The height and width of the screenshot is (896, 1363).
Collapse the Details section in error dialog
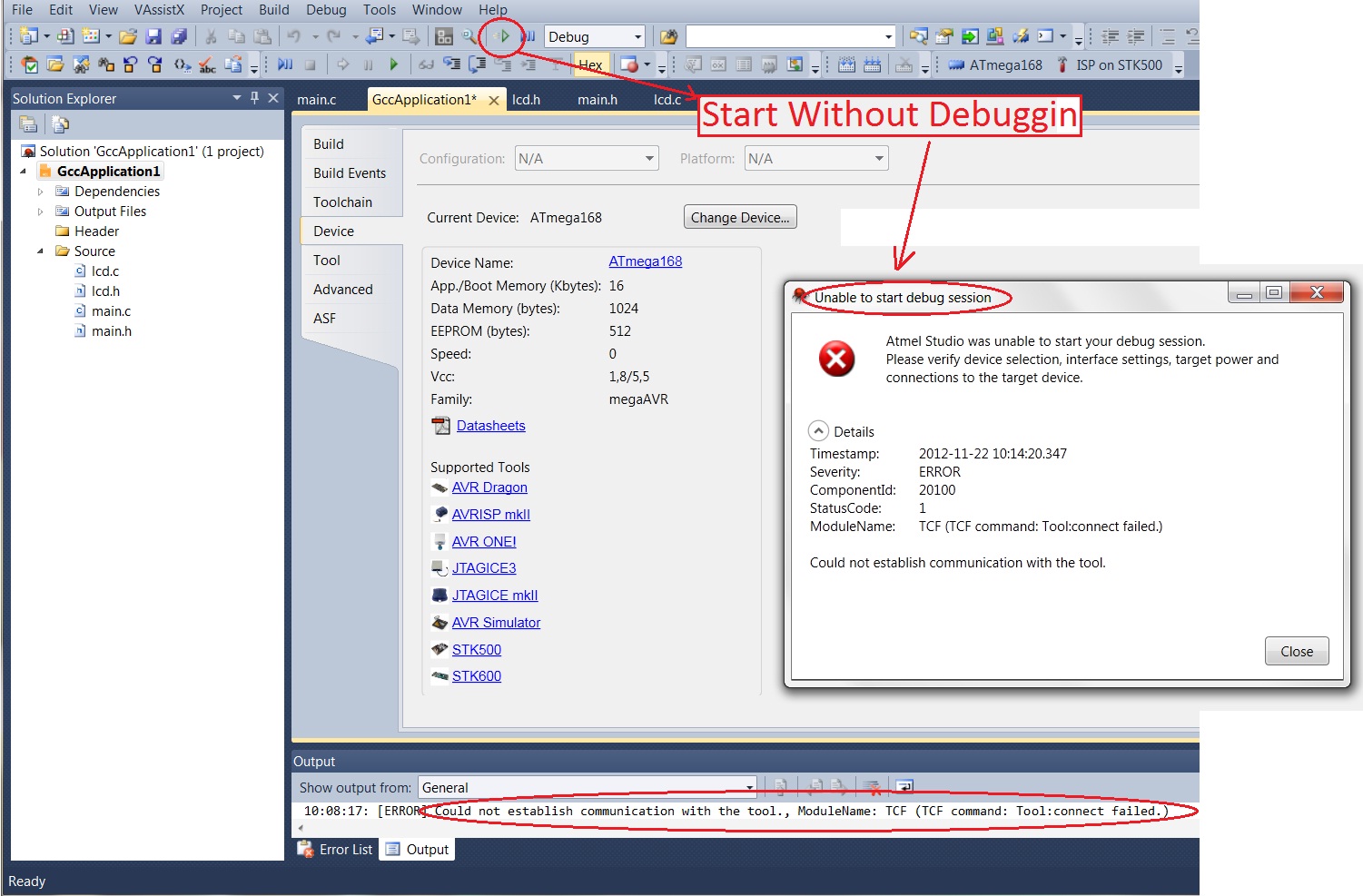(819, 431)
